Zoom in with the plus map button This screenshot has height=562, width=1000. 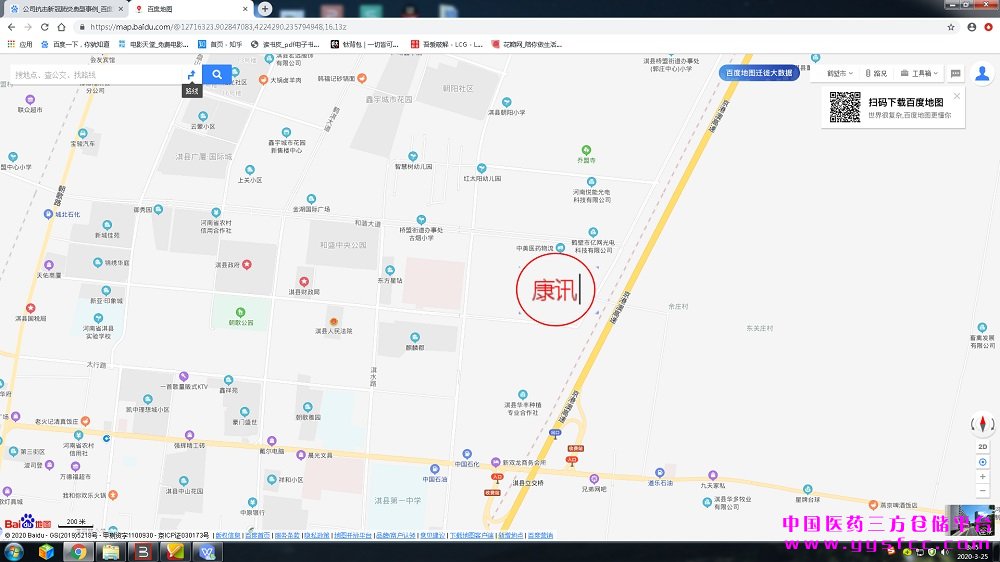pos(982,477)
